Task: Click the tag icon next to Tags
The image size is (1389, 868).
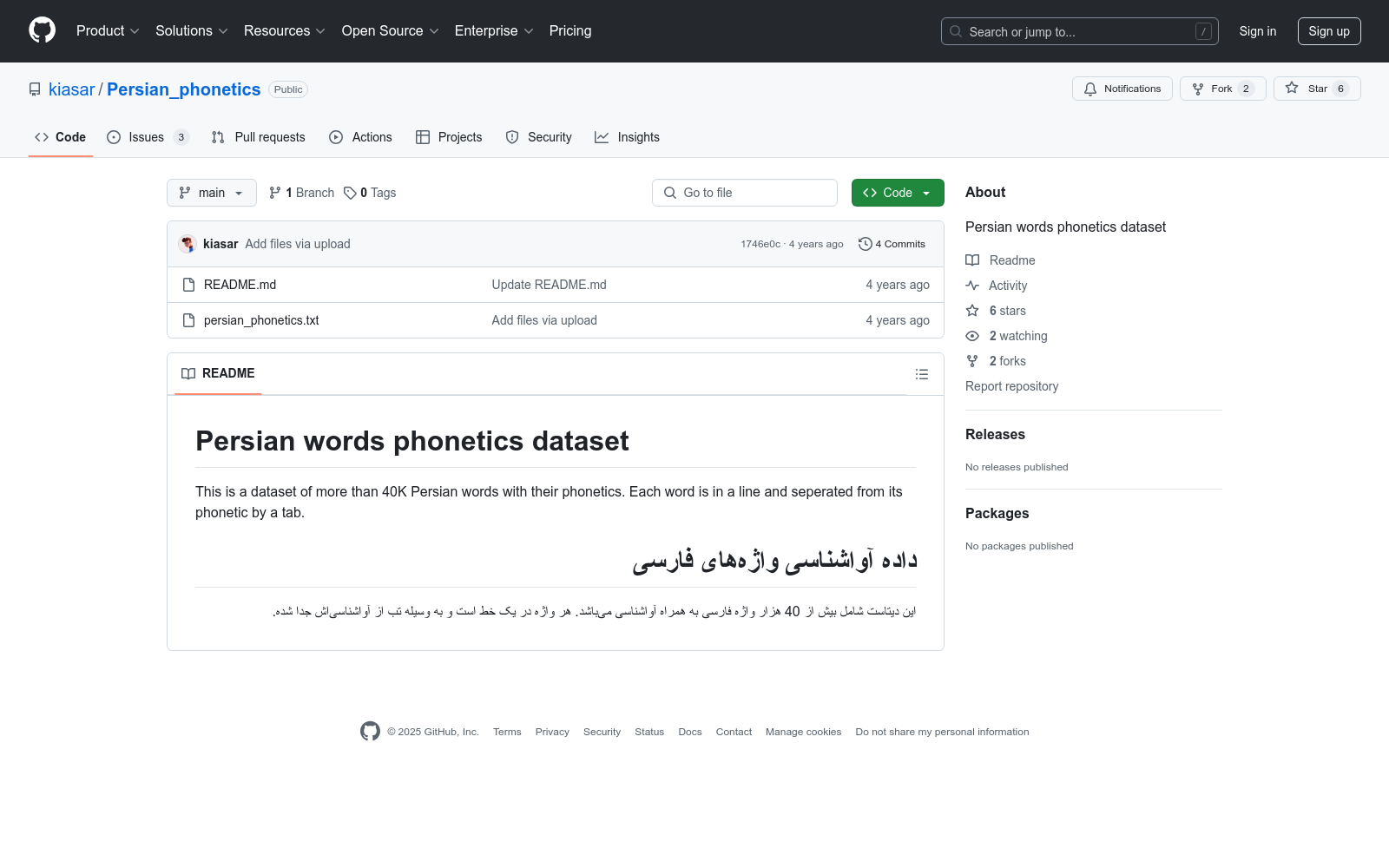Action: 350,193
